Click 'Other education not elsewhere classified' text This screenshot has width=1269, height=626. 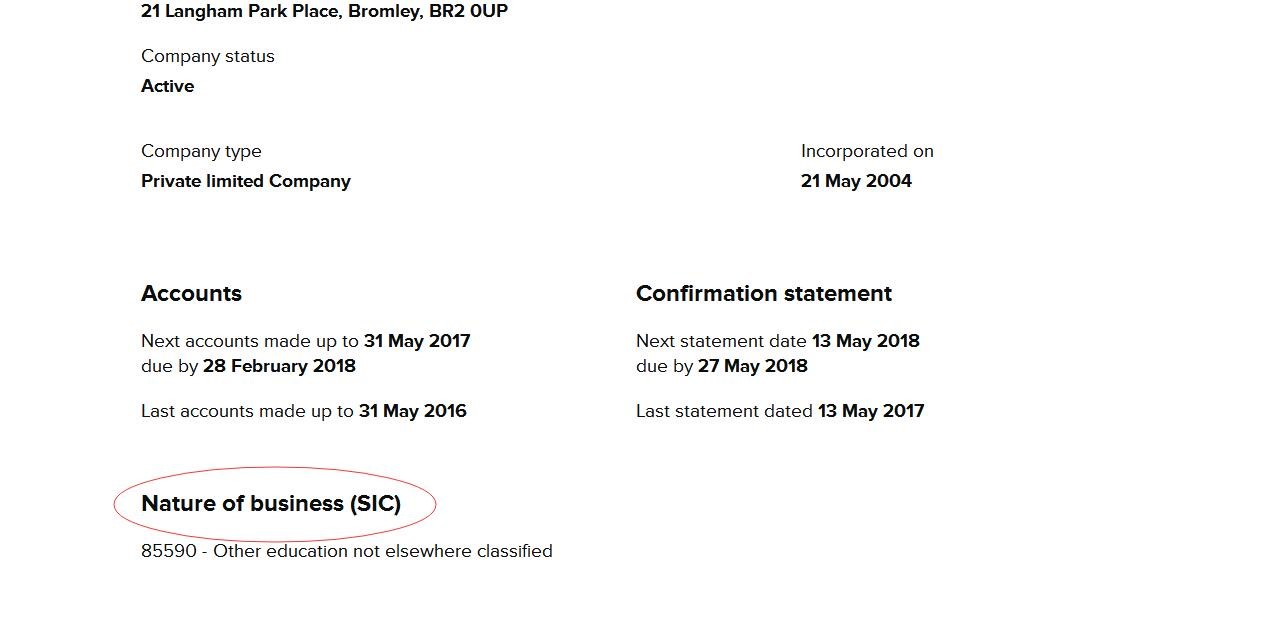pos(382,551)
